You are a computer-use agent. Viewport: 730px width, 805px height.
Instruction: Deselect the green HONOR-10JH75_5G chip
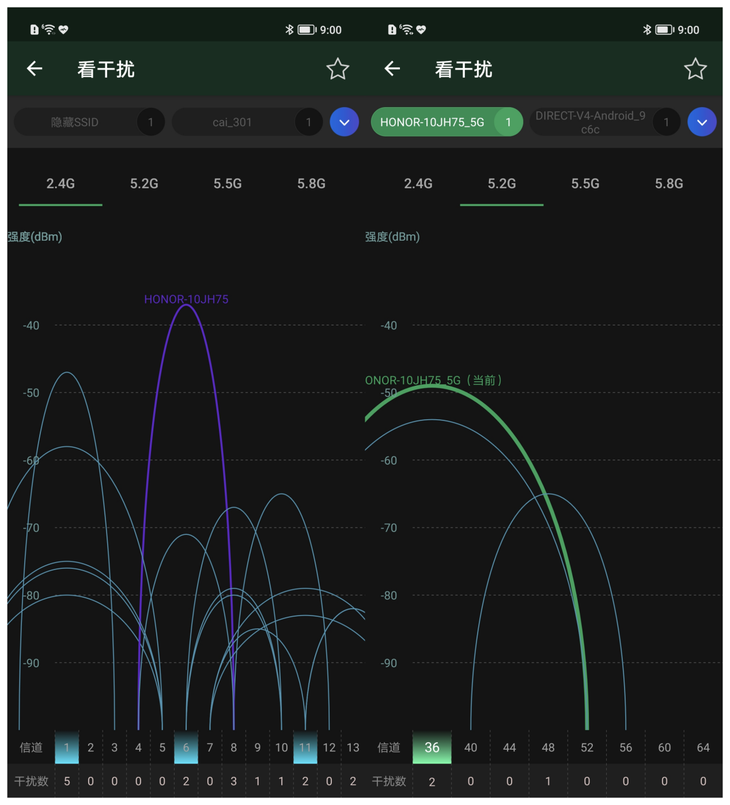(x=445, y=122)
